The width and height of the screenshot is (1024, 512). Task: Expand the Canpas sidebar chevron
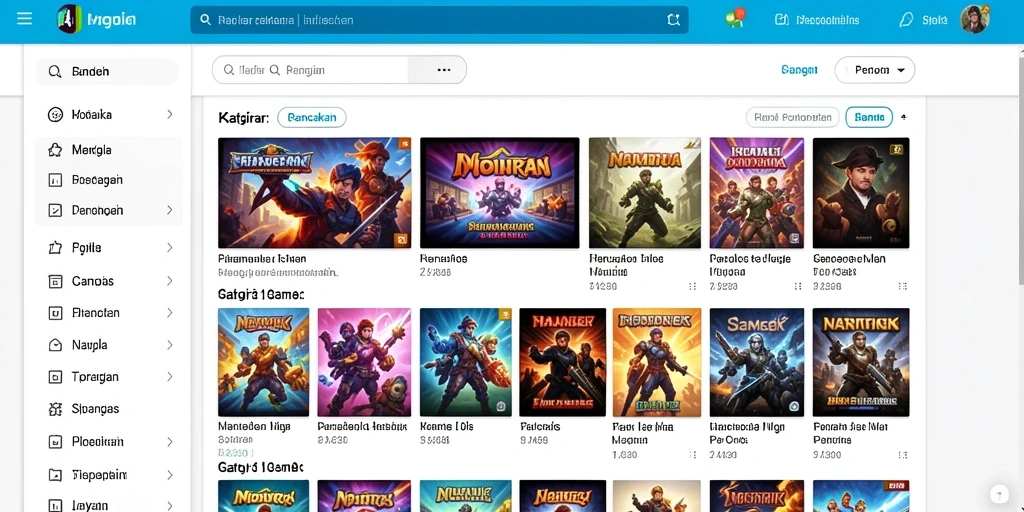tap(170, 281)
